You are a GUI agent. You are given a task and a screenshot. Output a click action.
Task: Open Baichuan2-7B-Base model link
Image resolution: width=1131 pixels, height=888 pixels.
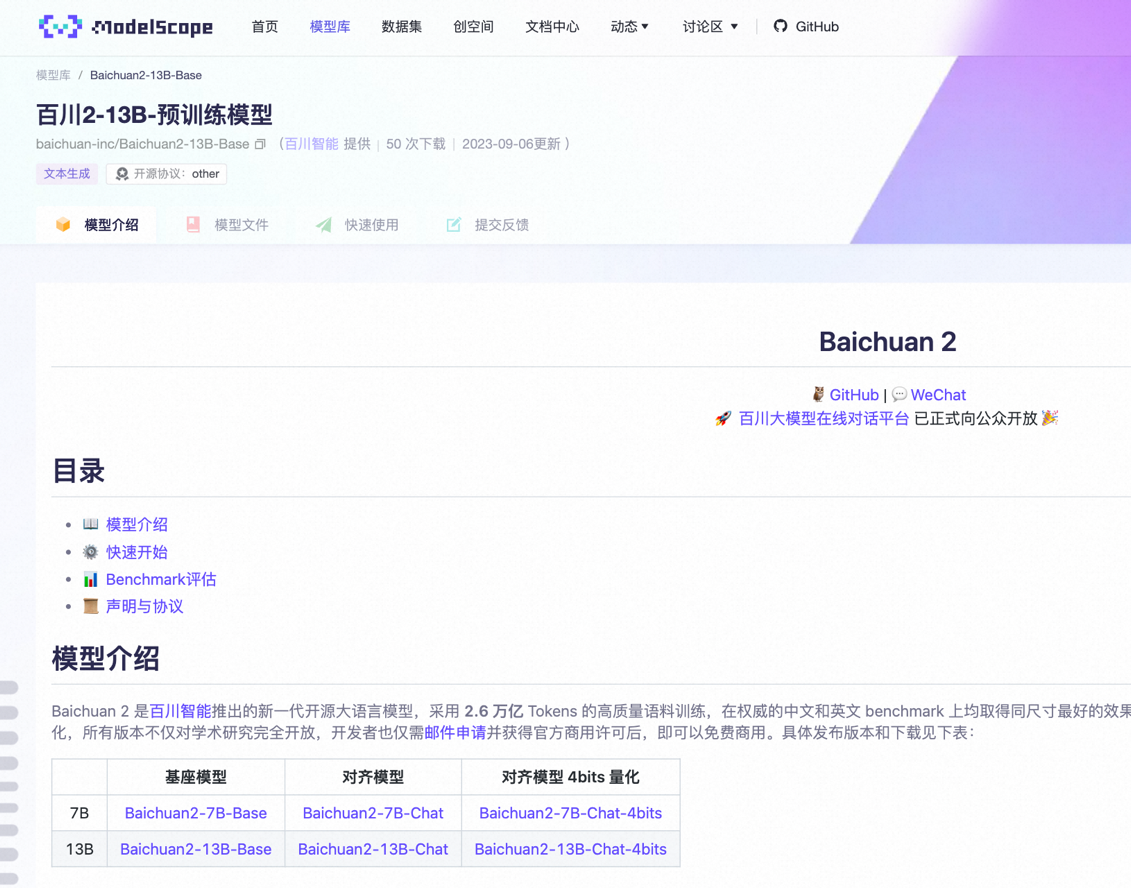point(195,813)
